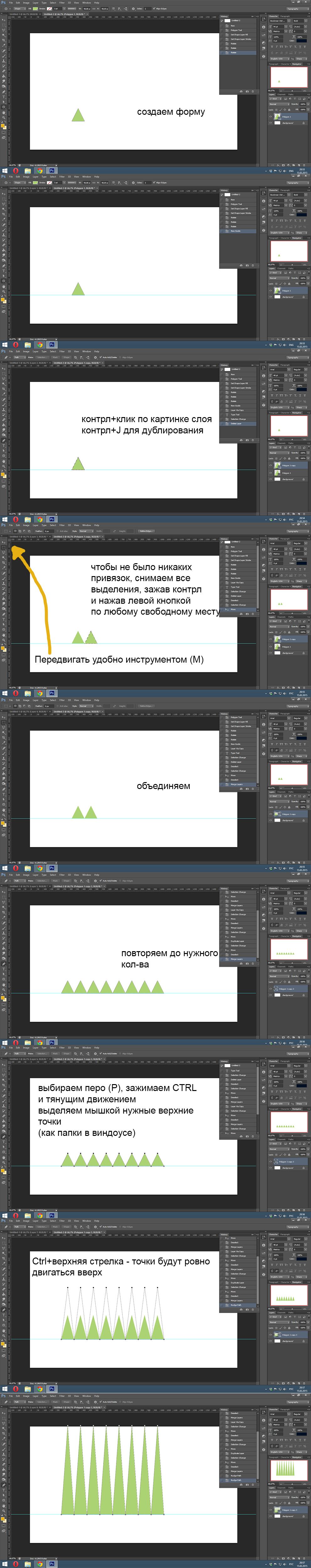Pick the Type tool in the topmost toolbar
Image resolution: width=311 pixels, height=1568 pixels.
click(x=4, y=97)
